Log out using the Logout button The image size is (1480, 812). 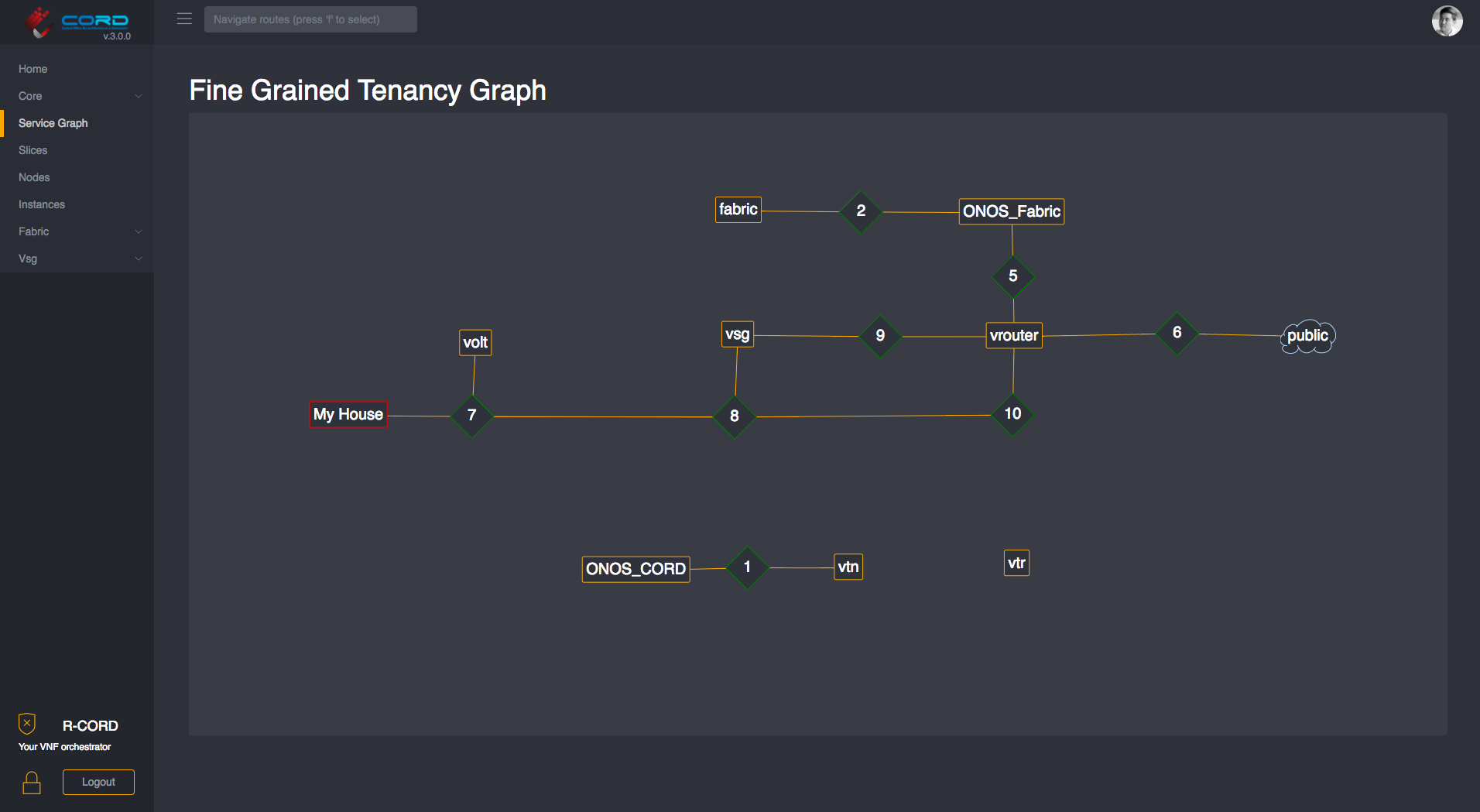point(98,782)
